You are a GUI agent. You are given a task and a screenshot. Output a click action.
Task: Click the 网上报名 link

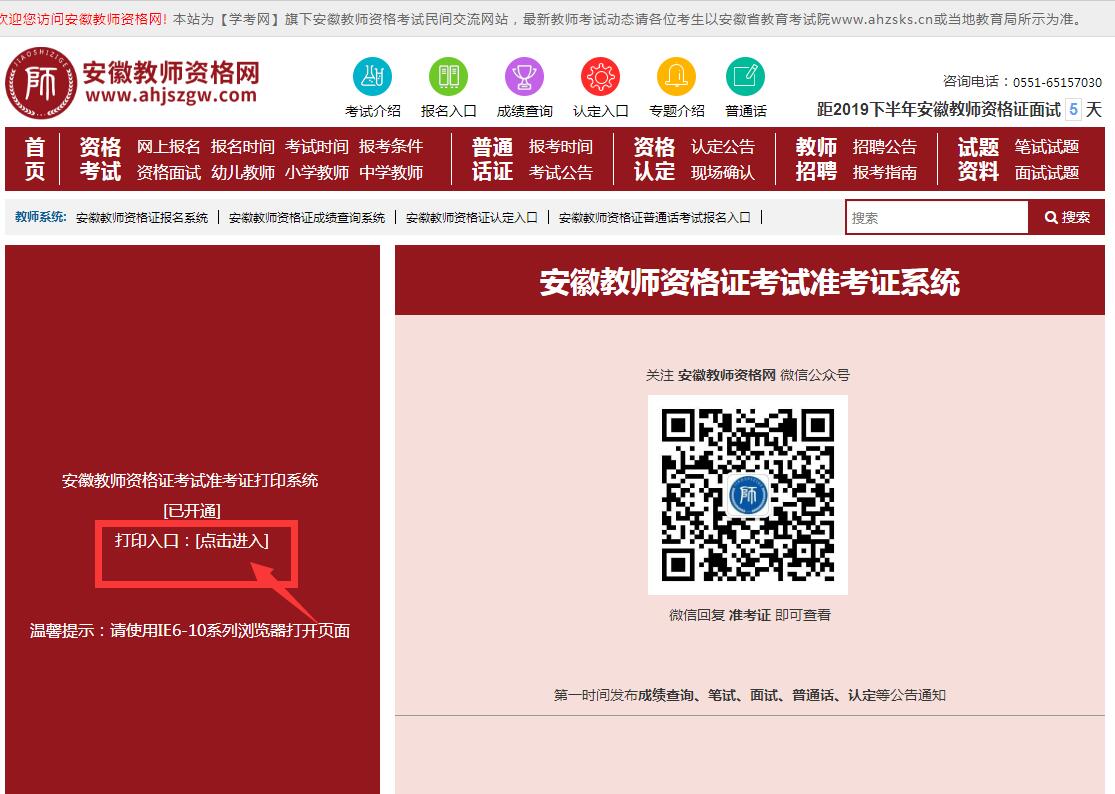pyautogui.click(x=169, y=146)
